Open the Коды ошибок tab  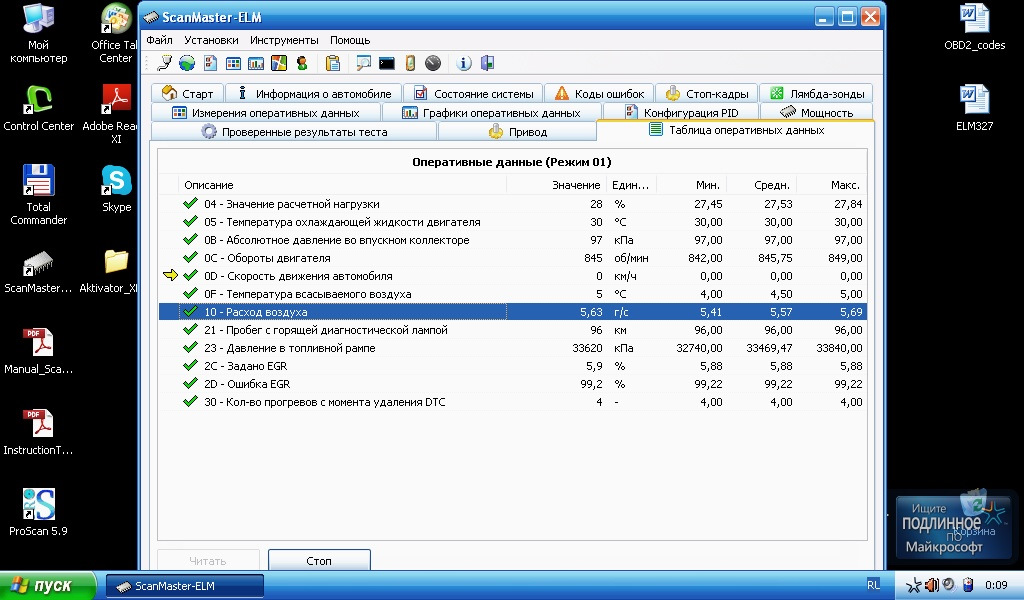pyautogui.click(x=599, y=93)
